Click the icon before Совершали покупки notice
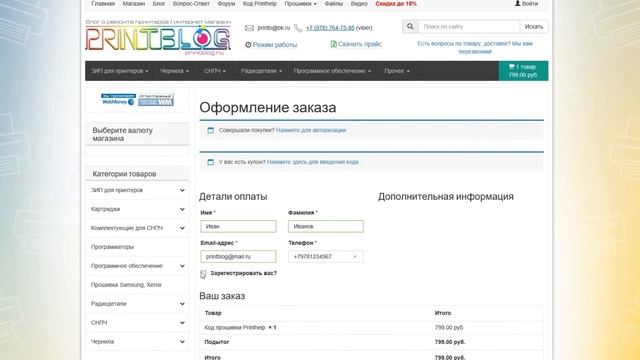640x360 pixels. pos(211,130)
